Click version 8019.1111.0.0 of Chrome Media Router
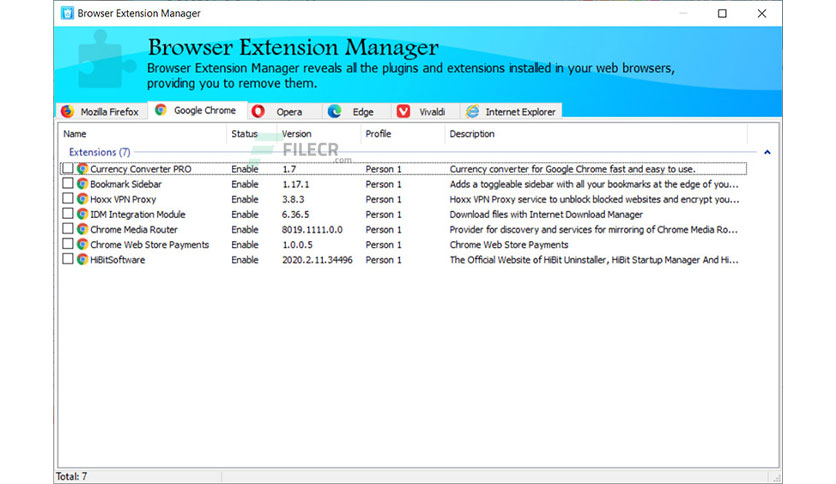Viewport: 836px width, 484px height. tap(312, 230)
